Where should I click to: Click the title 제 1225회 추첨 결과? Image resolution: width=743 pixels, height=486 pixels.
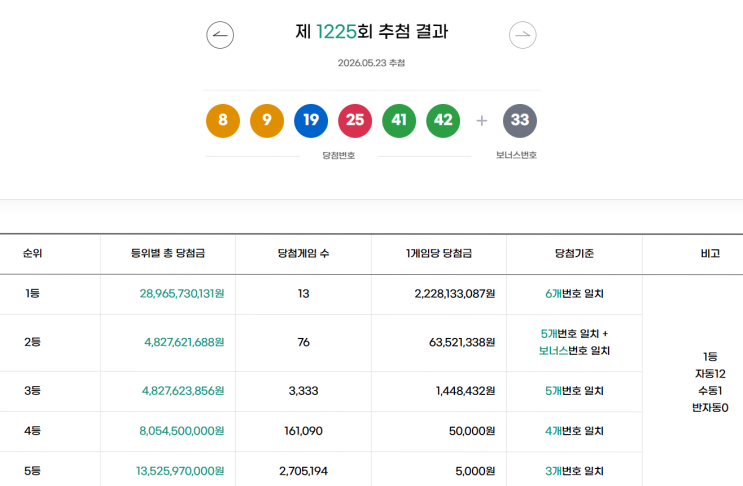pos(372,32)
